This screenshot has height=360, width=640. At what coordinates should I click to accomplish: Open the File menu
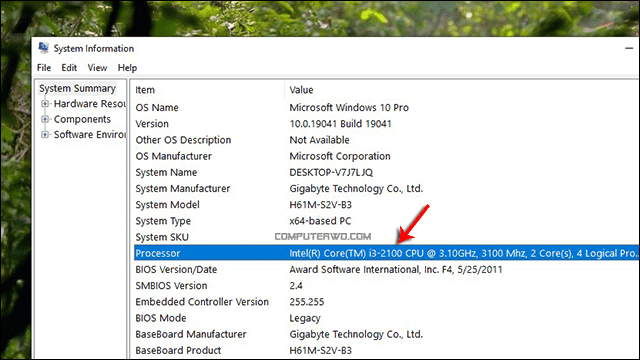click(x=44, y=68)
